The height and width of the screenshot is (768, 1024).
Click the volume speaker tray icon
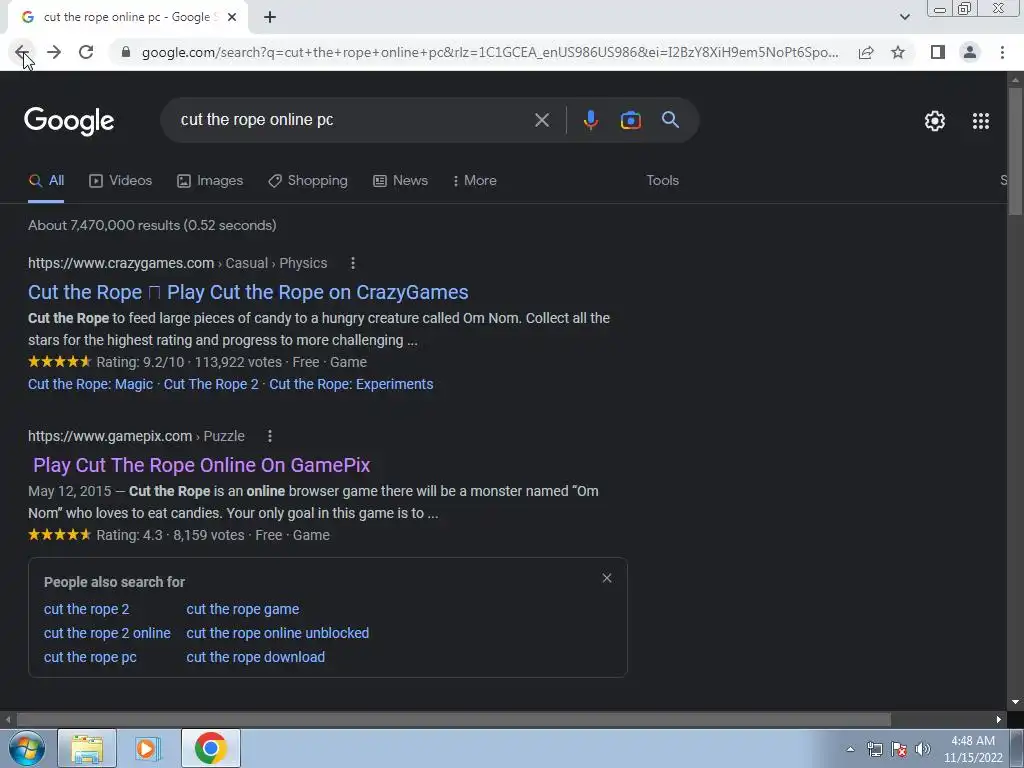pyautogui.click(x=923, y=749)
